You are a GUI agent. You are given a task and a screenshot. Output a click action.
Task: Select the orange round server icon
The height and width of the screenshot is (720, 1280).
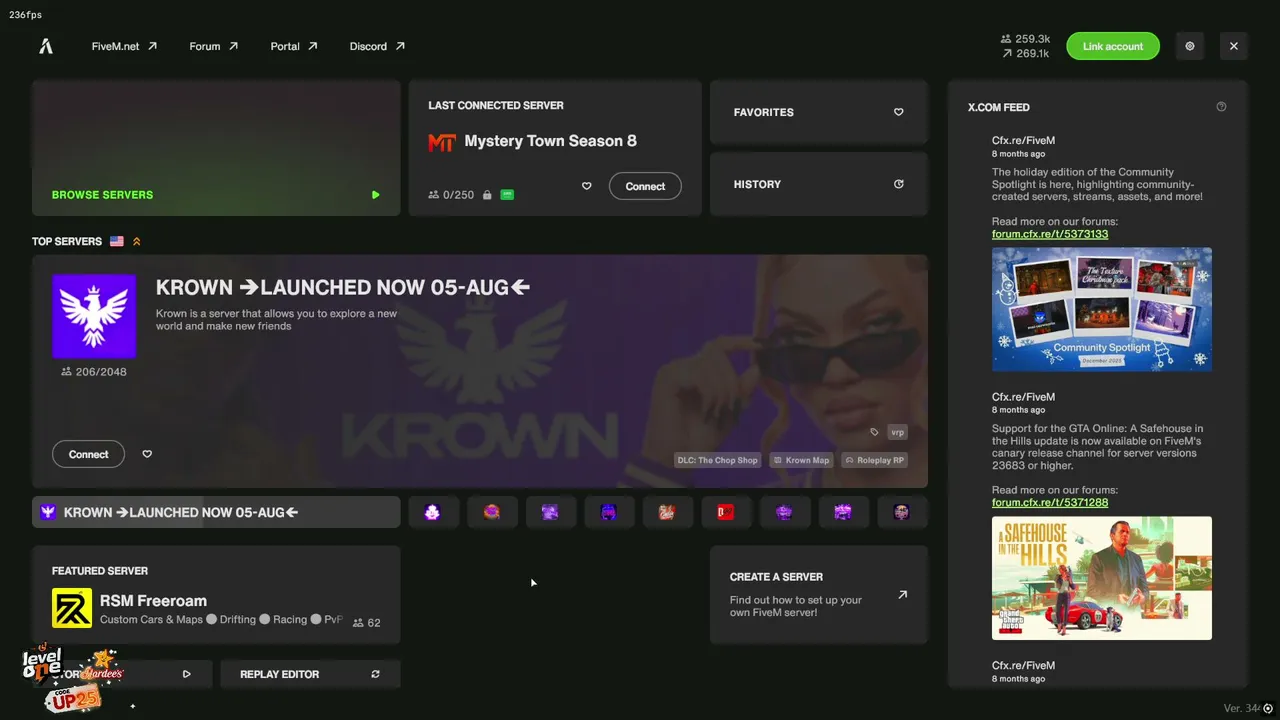point(491,512)
